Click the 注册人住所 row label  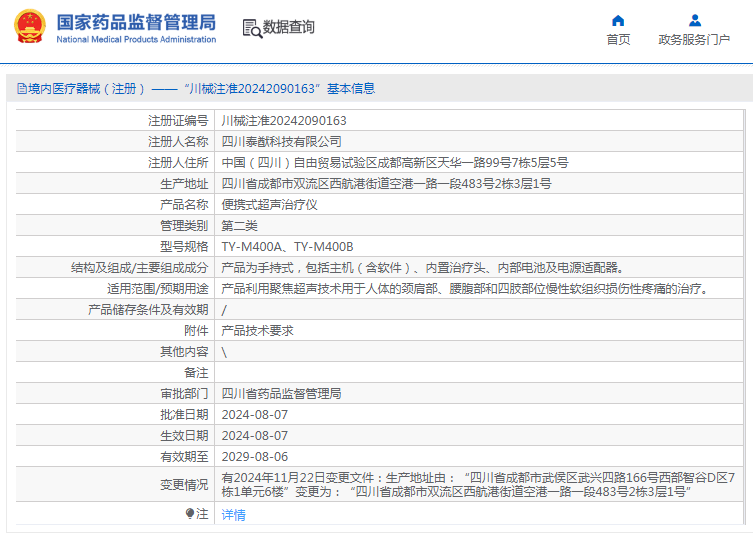[x=178, y=163]
